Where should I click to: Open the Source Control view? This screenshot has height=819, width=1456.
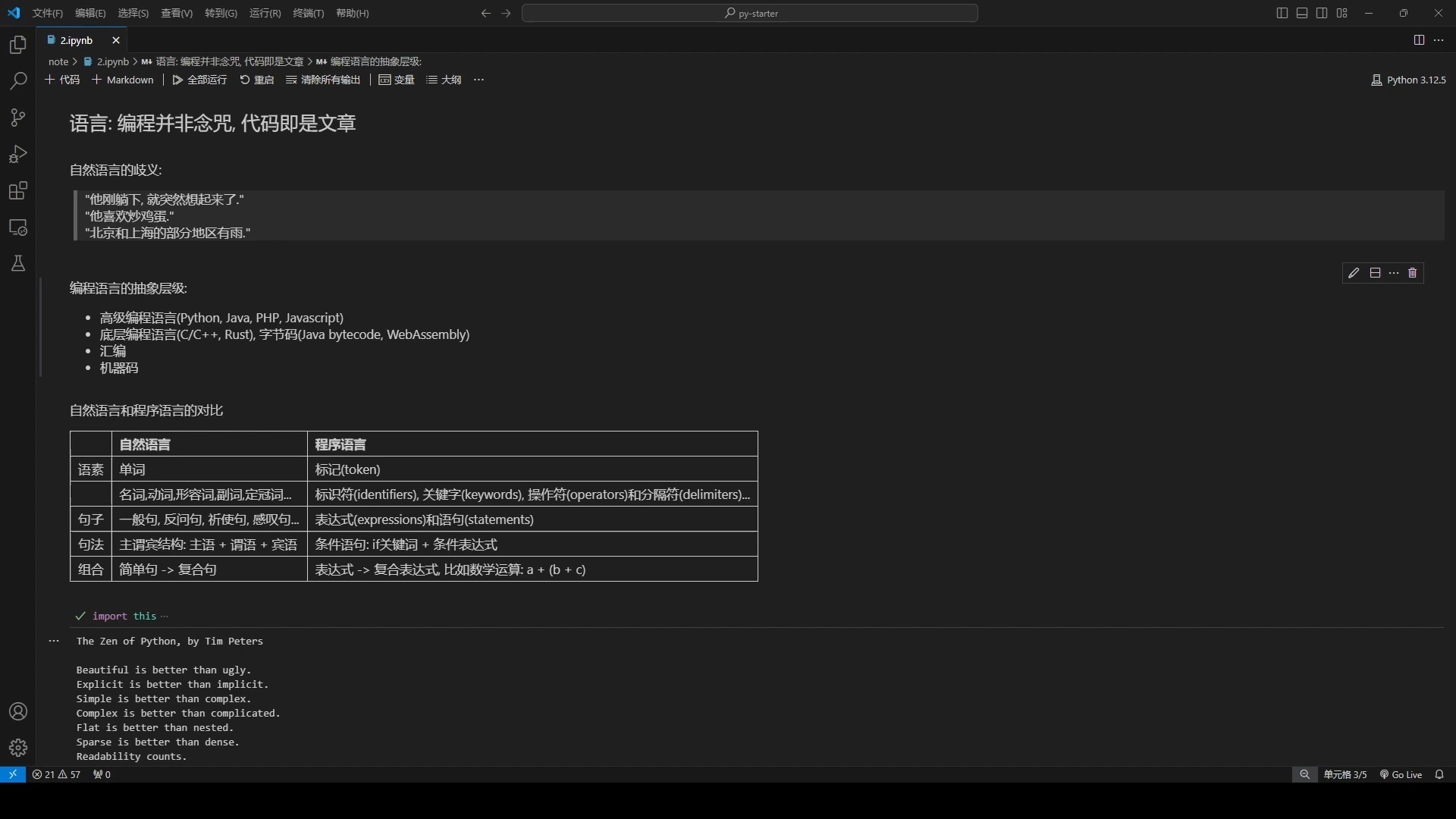tap(18, 118)
